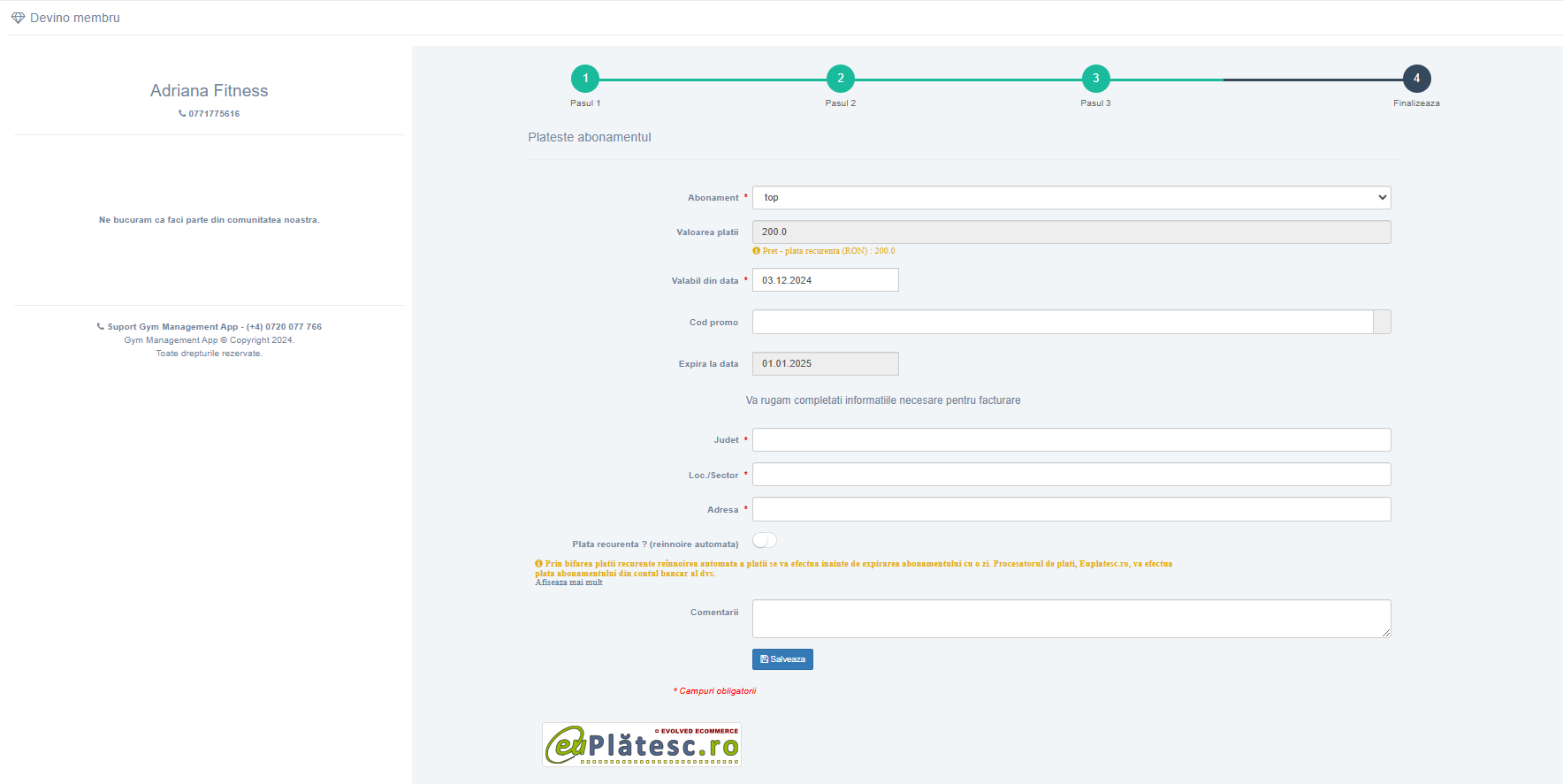The width and height of the screenshot is (1563, 784).
Task: Focus the Judet input field
Action: [x=1071, y=440]
